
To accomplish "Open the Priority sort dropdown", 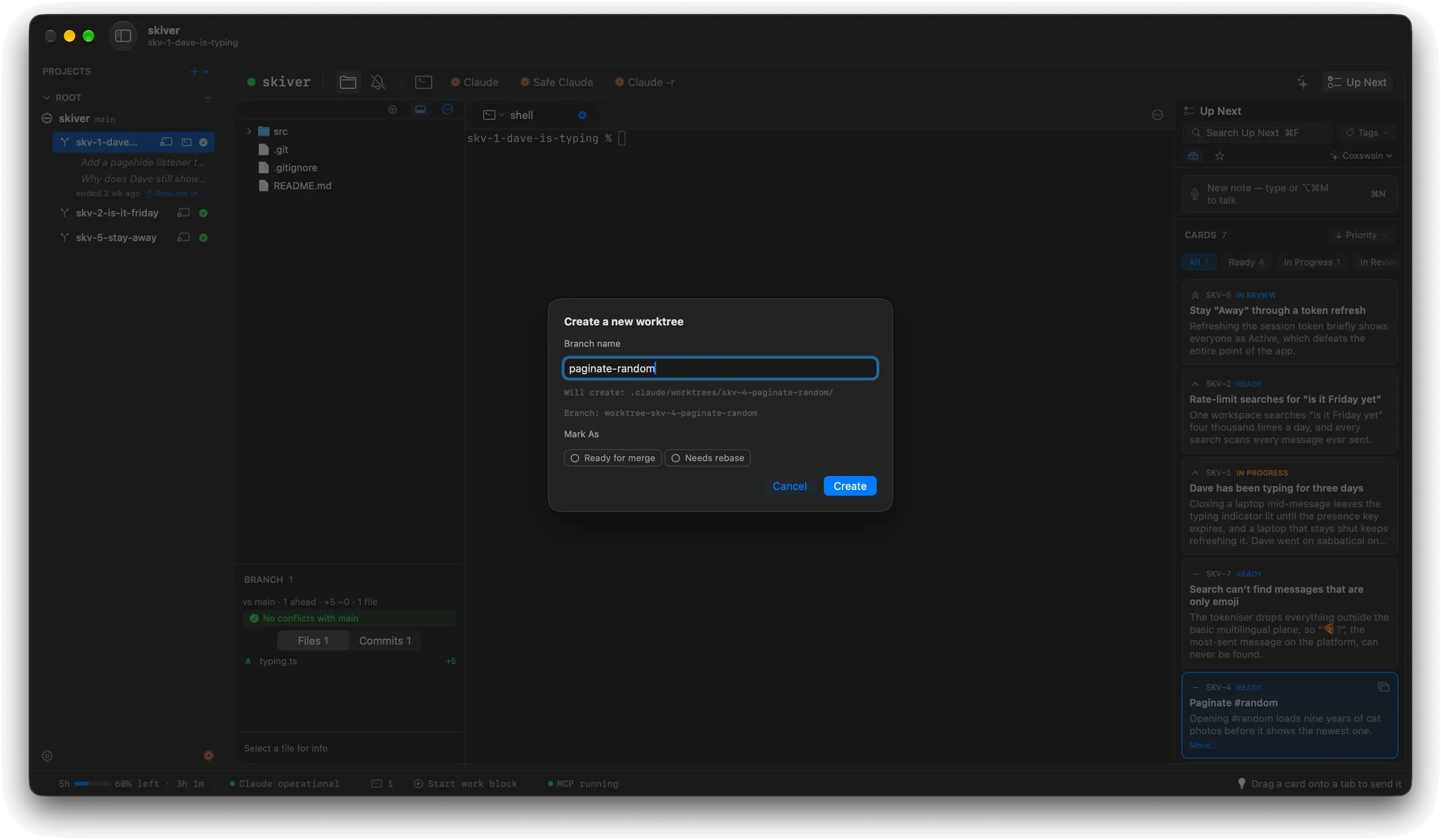I will click(x=1361, y=235).
